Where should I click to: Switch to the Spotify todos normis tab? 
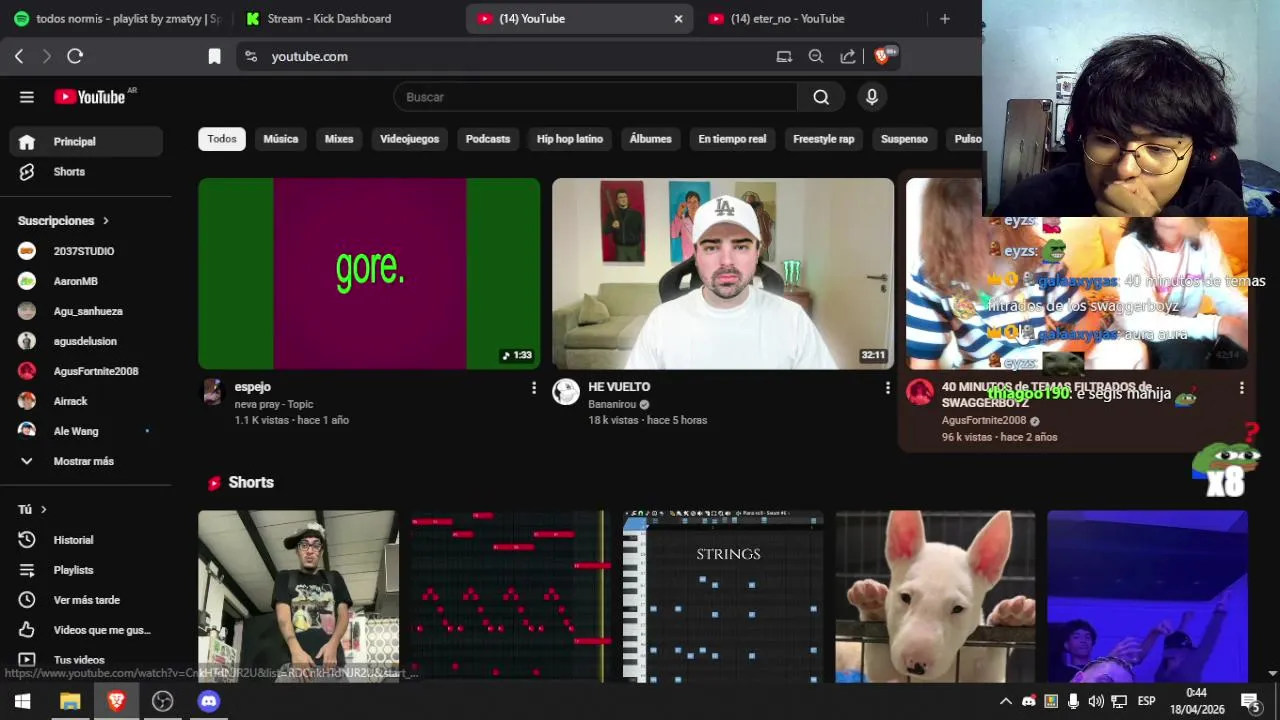(116, 19)
